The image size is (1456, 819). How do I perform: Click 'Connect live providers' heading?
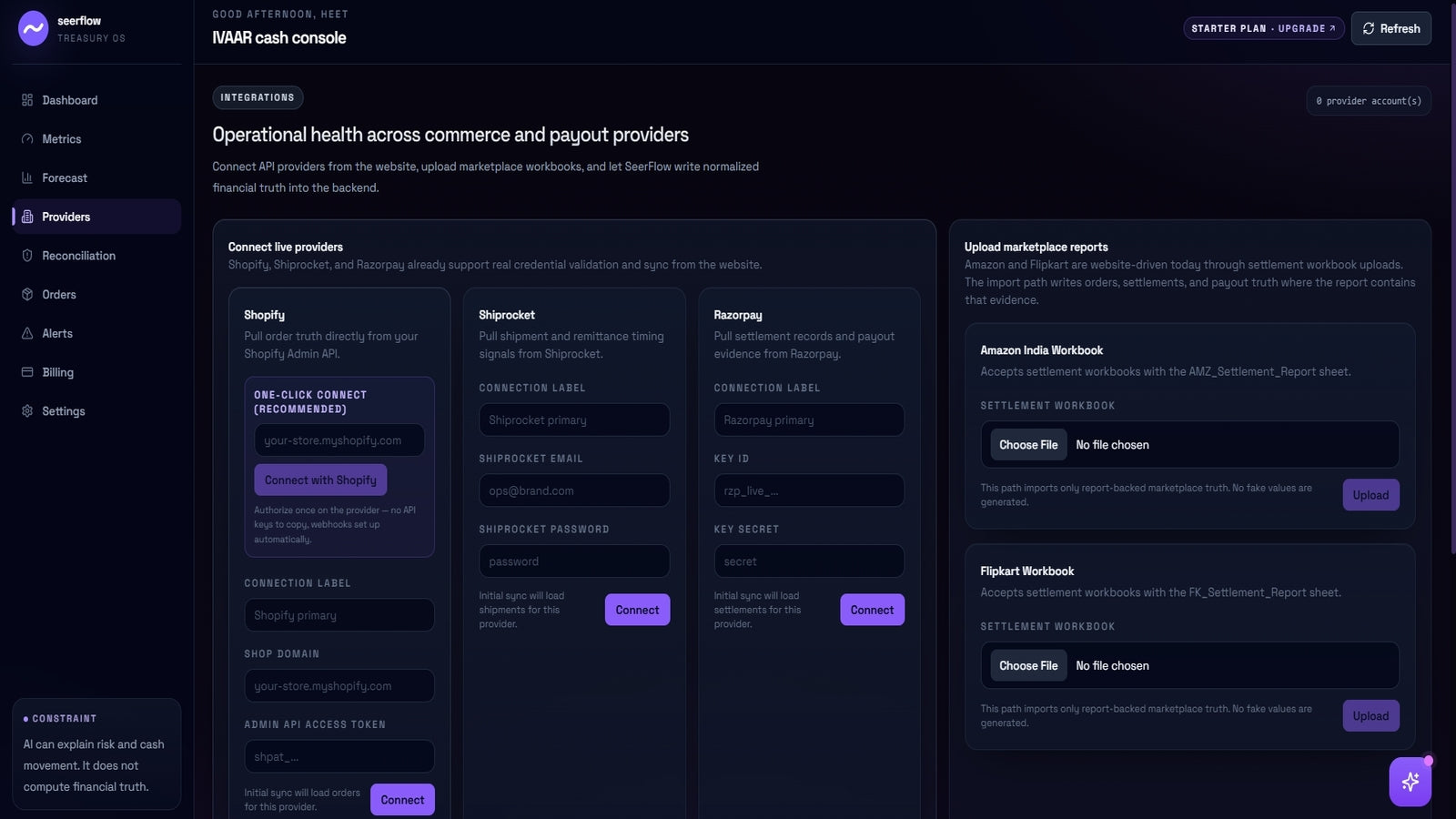[285, 247]
